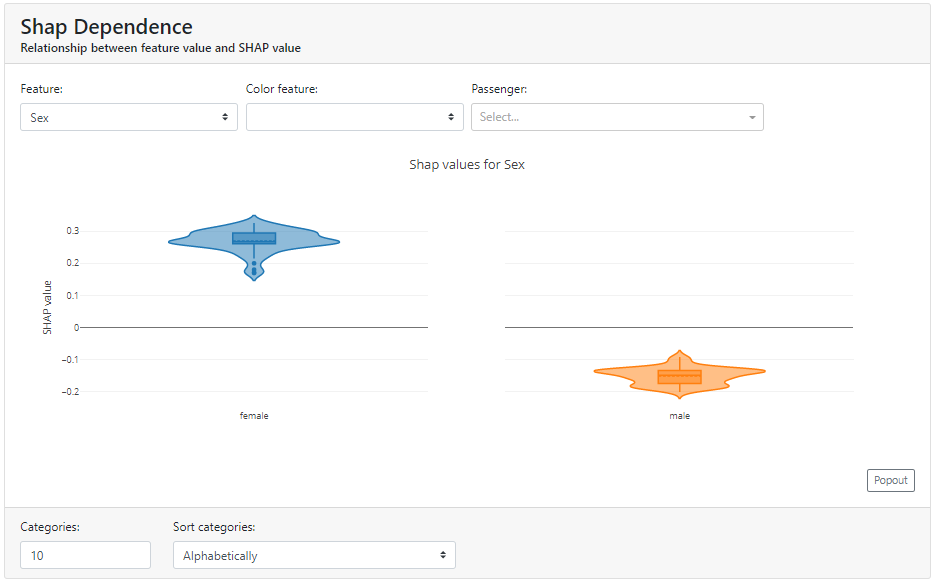Click the 'female' x-axis label
The image size is (933, 581).
254,415
